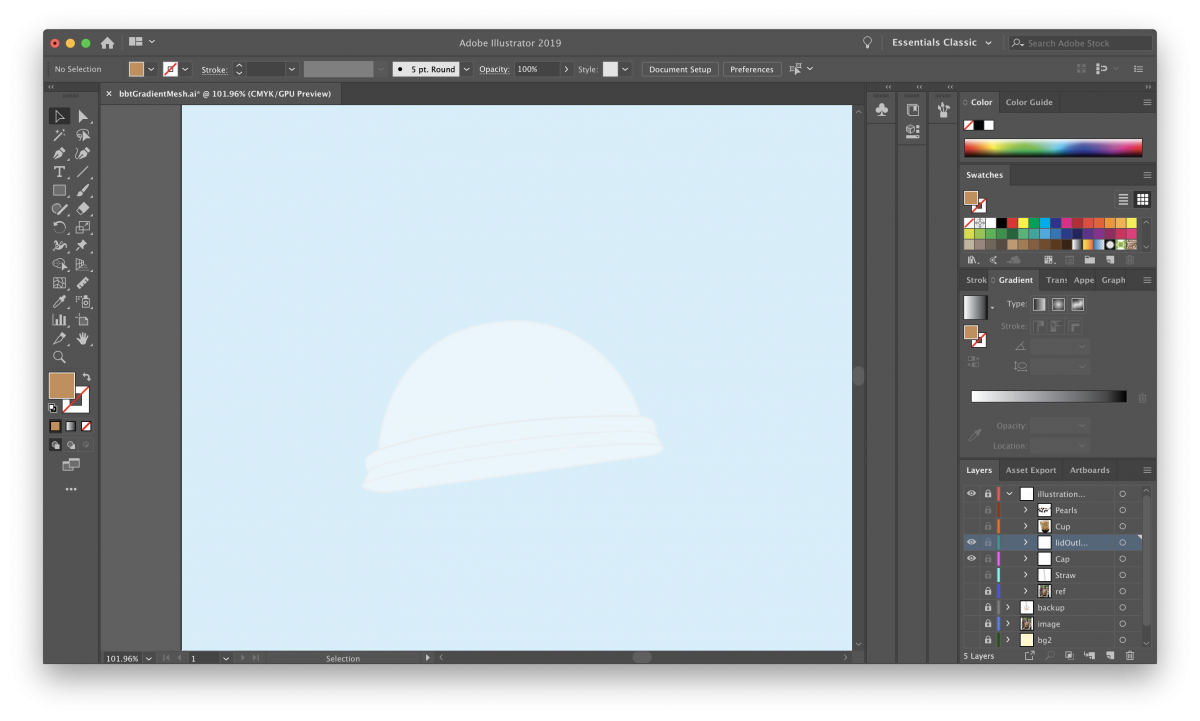Hide the Cap sublayer

pyautogui.click(x=971, y=559)
